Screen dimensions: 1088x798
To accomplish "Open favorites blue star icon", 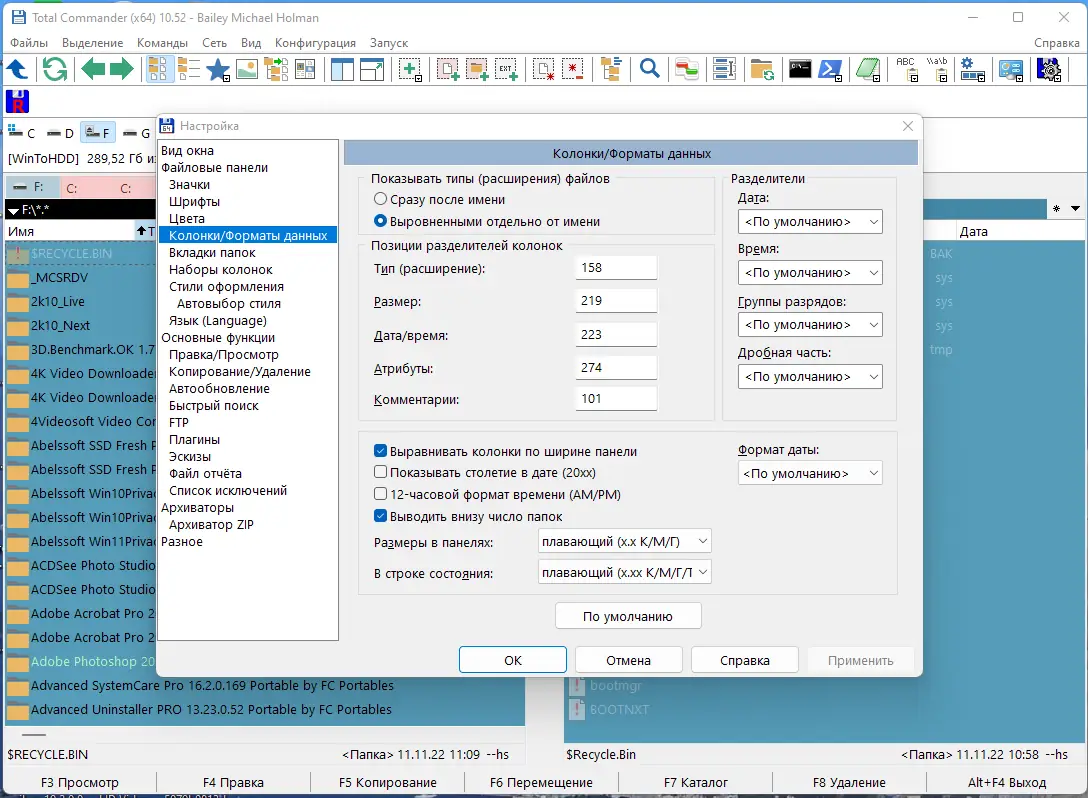I will tap(218, 69).
